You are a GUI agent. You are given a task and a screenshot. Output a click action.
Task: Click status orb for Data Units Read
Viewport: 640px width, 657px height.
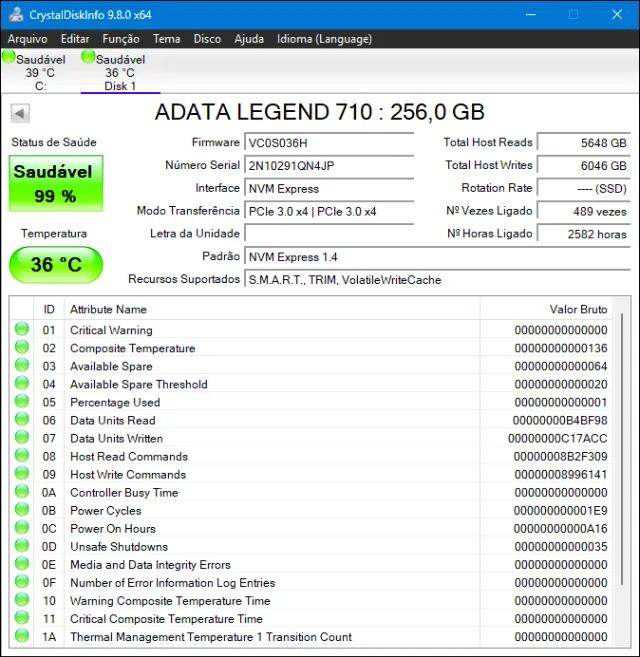[22, 419]
